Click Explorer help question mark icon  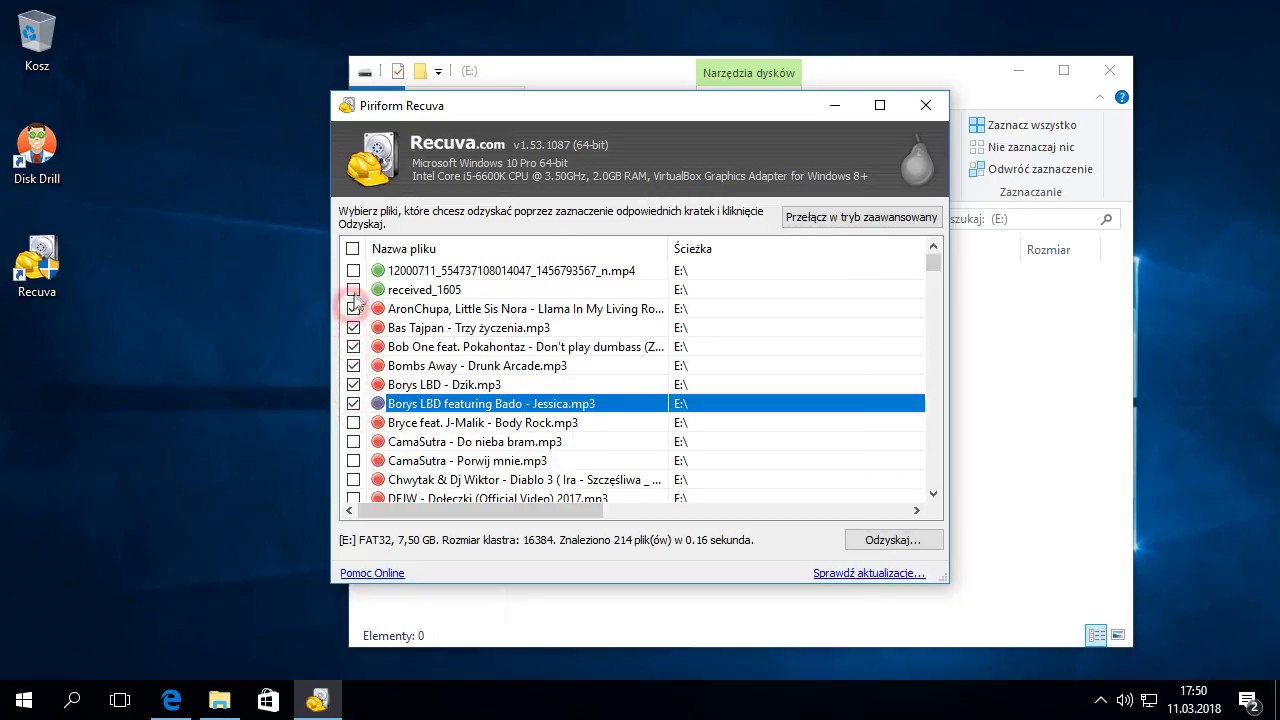pos(1122,98)
